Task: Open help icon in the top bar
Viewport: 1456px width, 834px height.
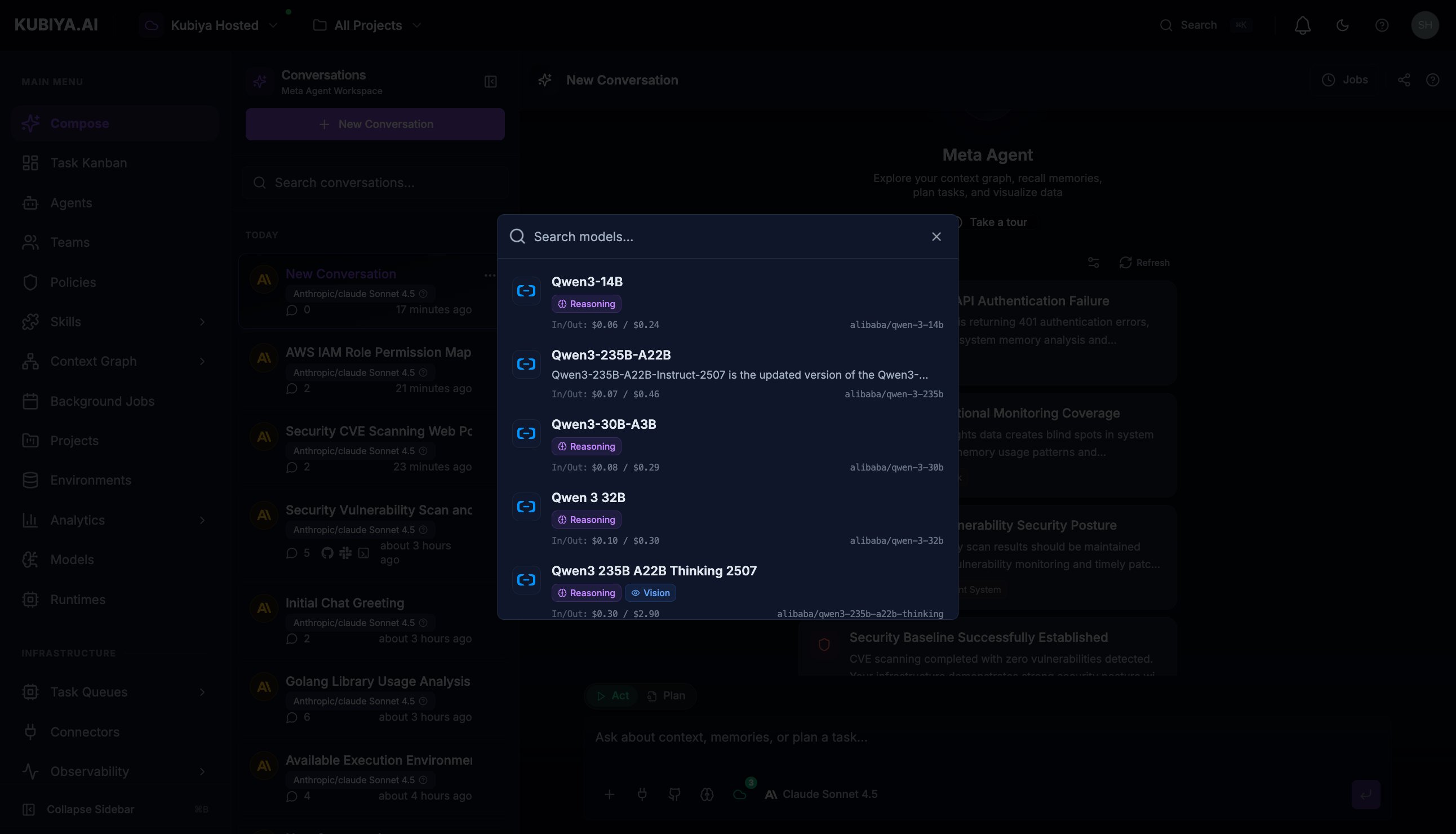Action: tap(1382, 25)
